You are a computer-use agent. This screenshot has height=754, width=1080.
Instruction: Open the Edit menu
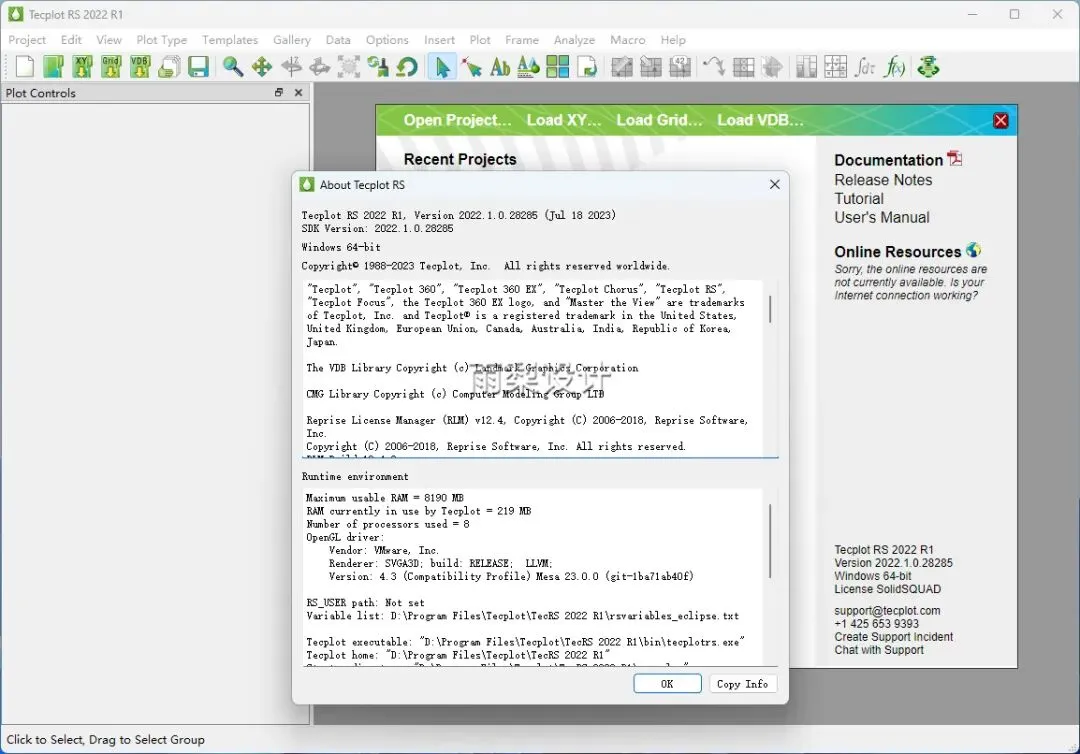pyautogui.click(x=71, y=40)
